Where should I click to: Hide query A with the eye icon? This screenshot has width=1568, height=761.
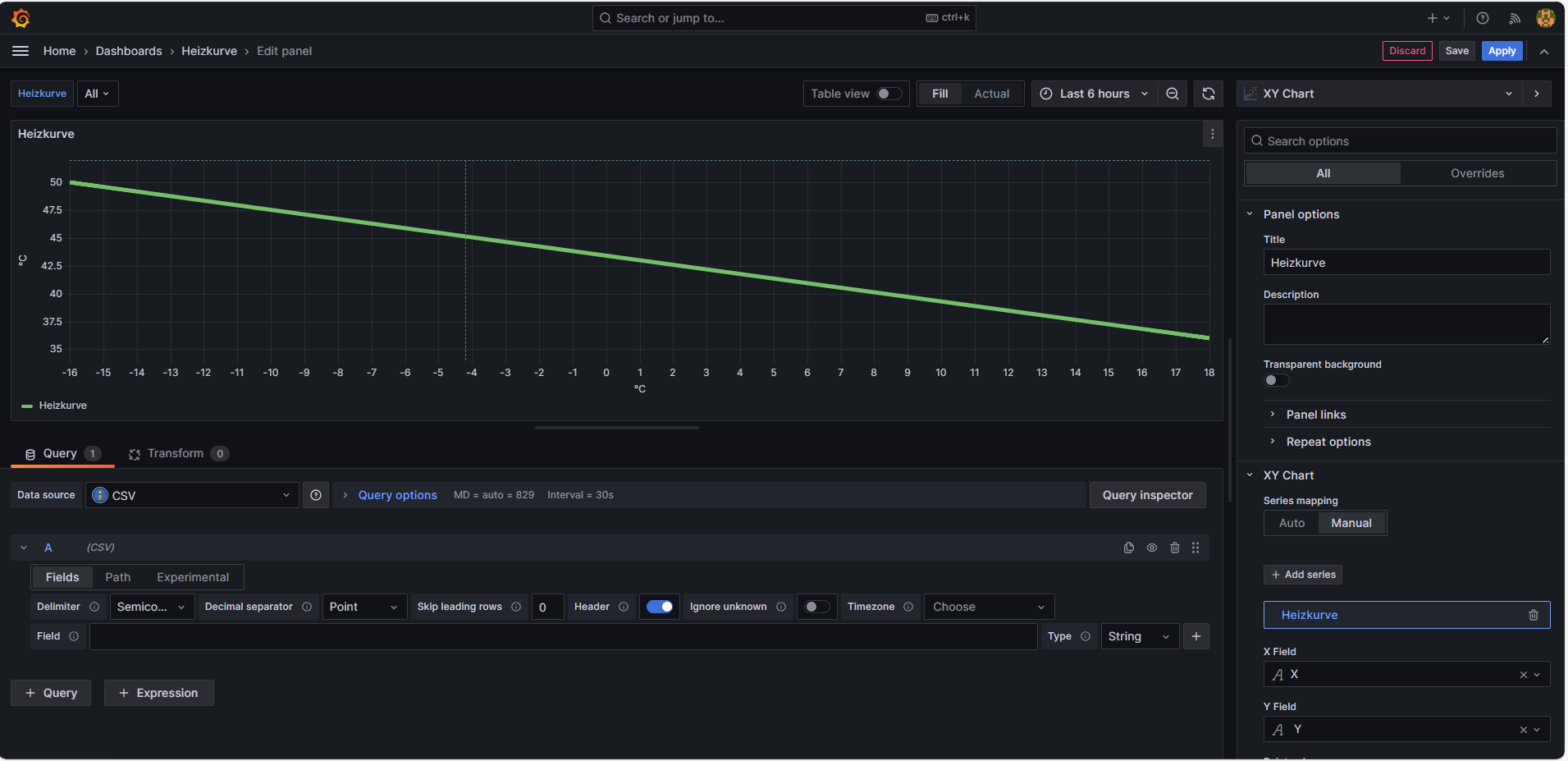[1152, 548]
